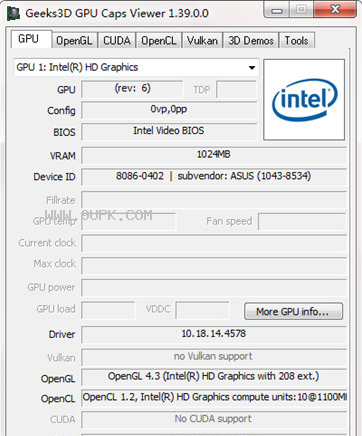This screenshot has width=362, height=436.
Task: Click the Driver version field
Action: pos(214,334)
